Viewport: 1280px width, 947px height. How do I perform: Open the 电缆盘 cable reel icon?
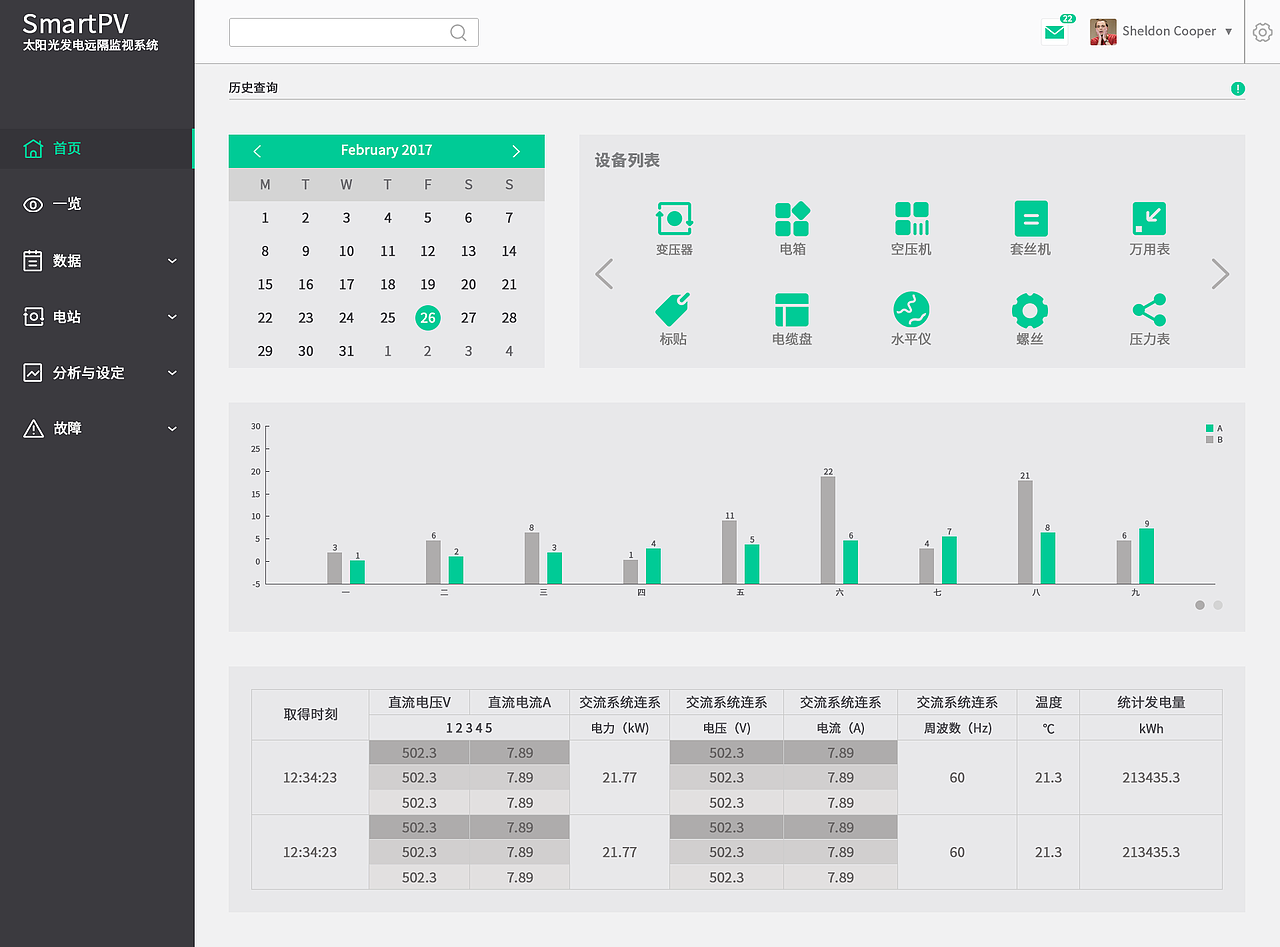pos(792,310)
